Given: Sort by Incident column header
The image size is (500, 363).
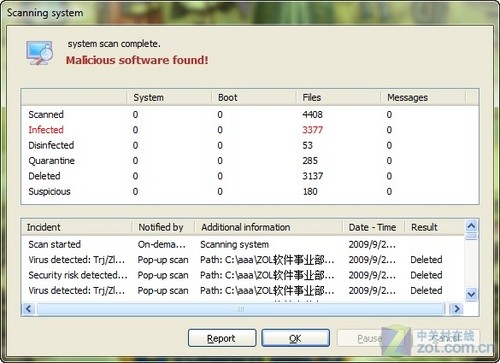Looking at the screenshot, I should click(77, 227).
